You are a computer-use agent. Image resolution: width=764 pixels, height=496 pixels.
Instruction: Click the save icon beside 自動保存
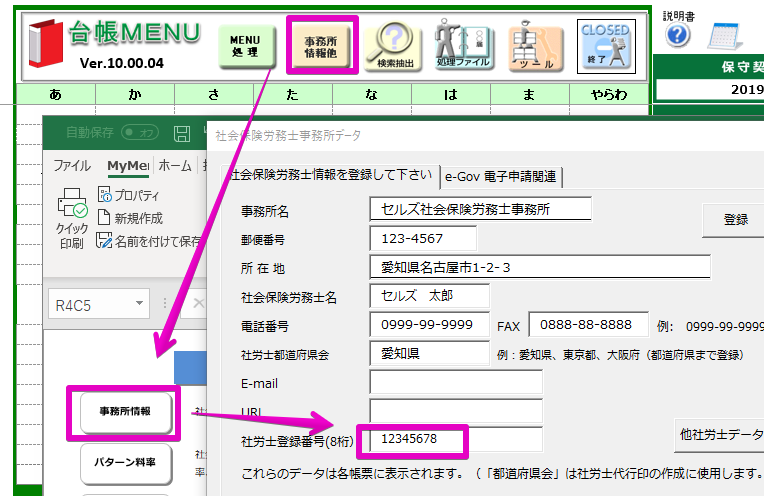coord(182,133)
